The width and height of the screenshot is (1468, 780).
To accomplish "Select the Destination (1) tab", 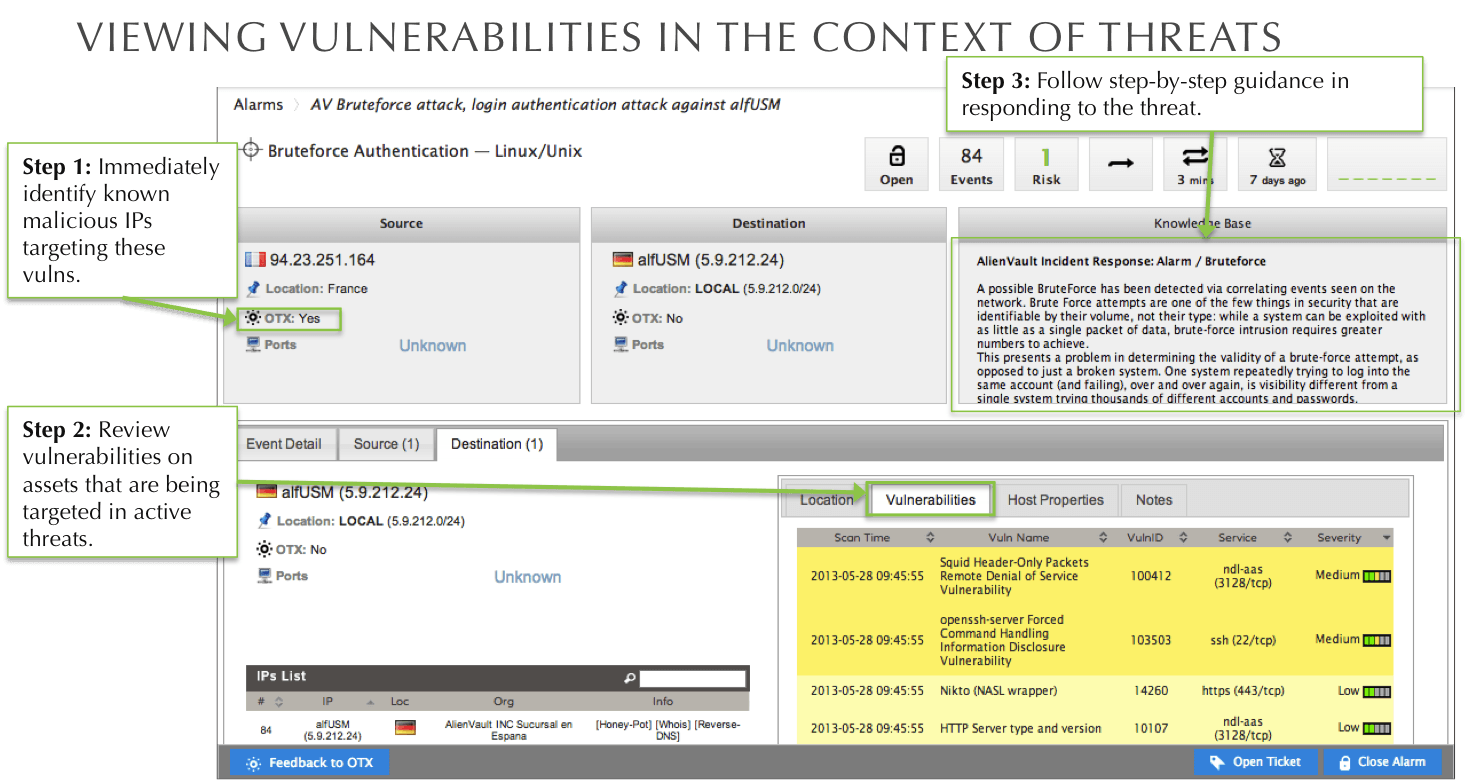I will pyautogui.click(x=496, y=444).
